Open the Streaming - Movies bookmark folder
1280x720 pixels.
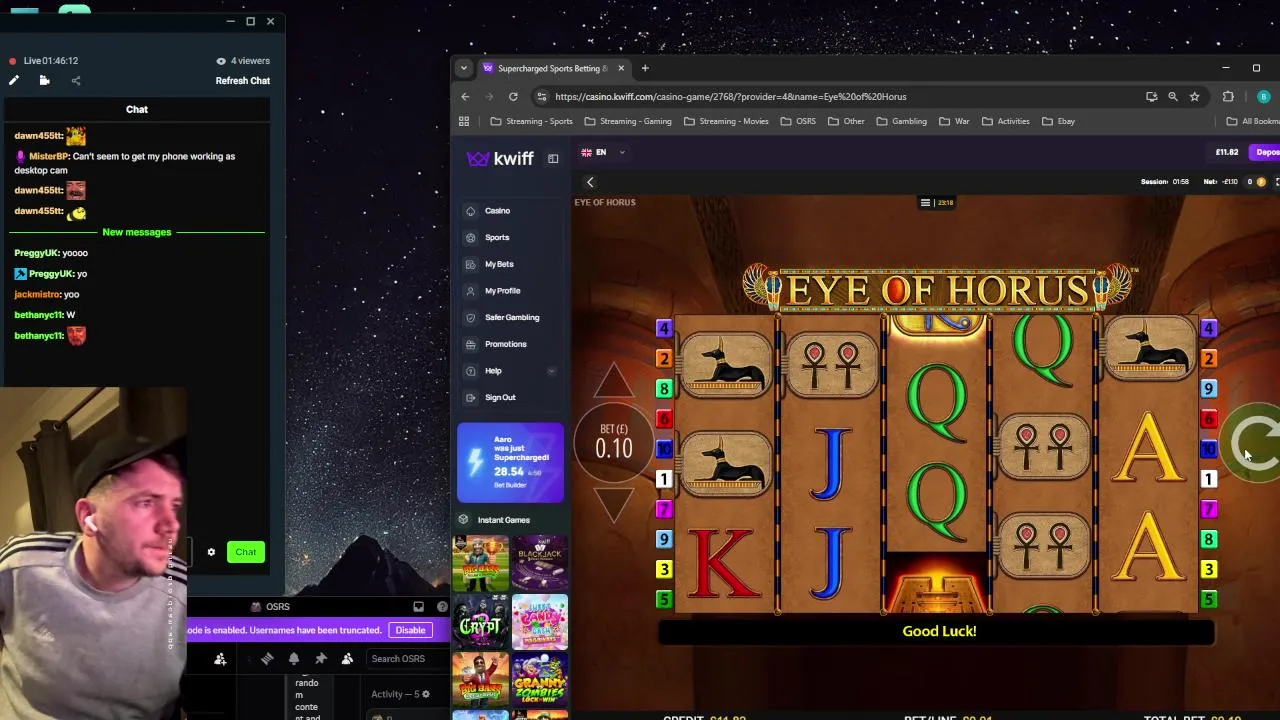pyautogui.click(x=726, y=122)
